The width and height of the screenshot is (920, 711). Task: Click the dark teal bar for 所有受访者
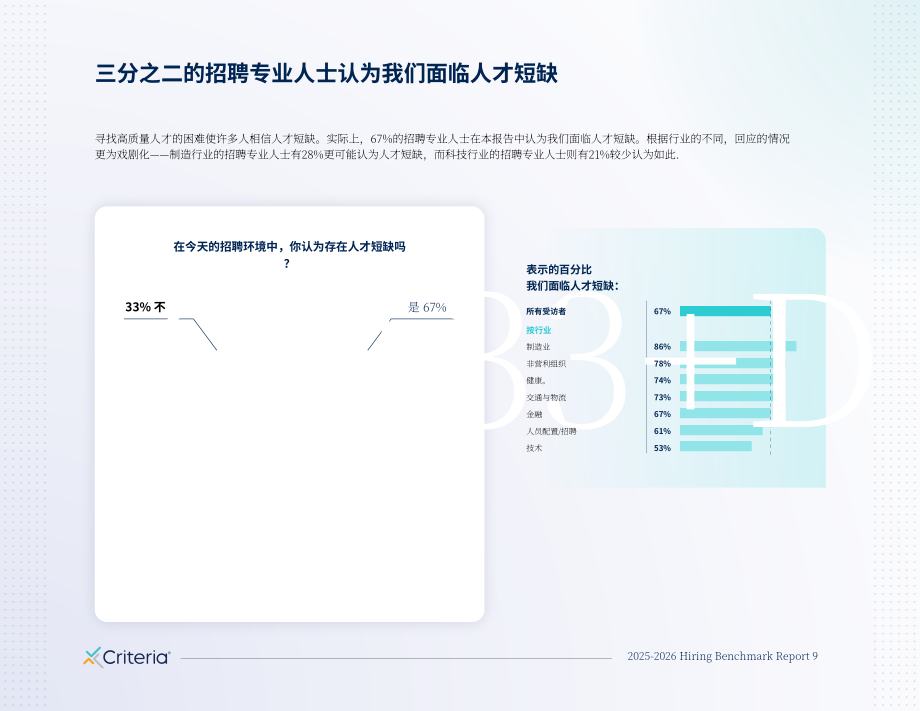725,312
